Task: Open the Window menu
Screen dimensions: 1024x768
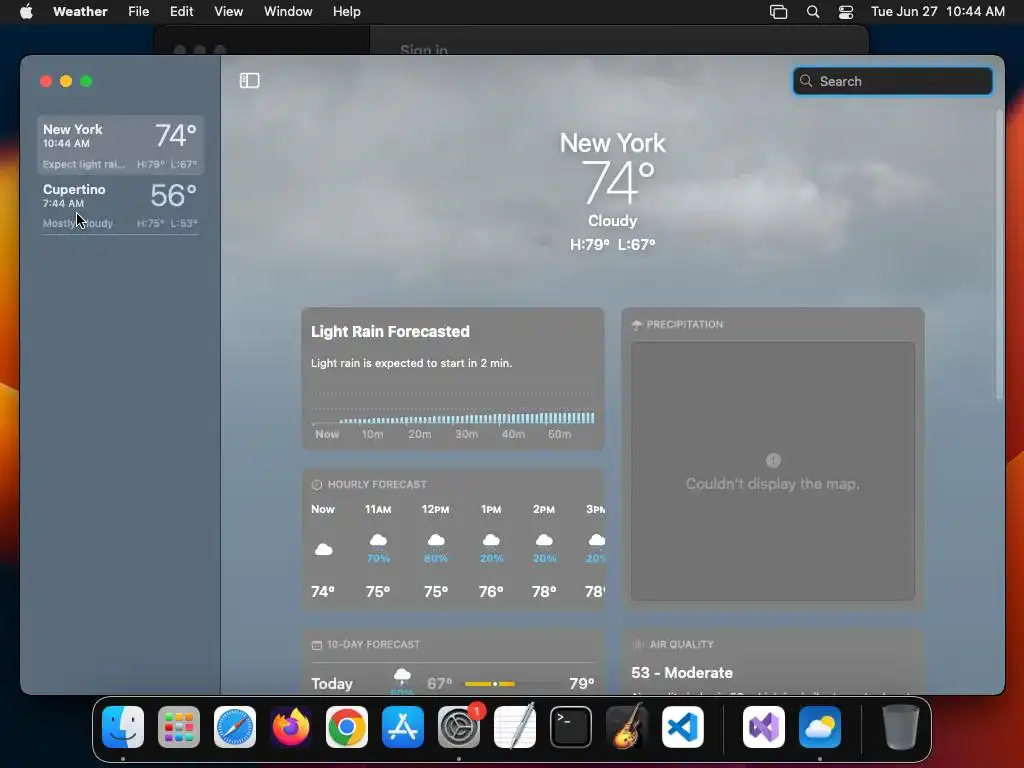Action: pyautogui.click(x=288, y=11)
